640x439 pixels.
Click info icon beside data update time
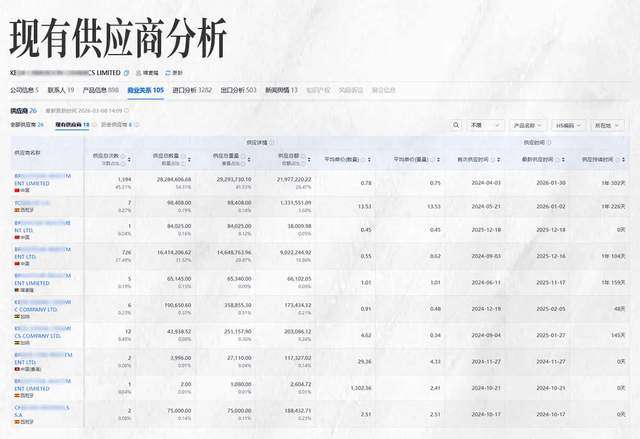click(x=127, y=111)
